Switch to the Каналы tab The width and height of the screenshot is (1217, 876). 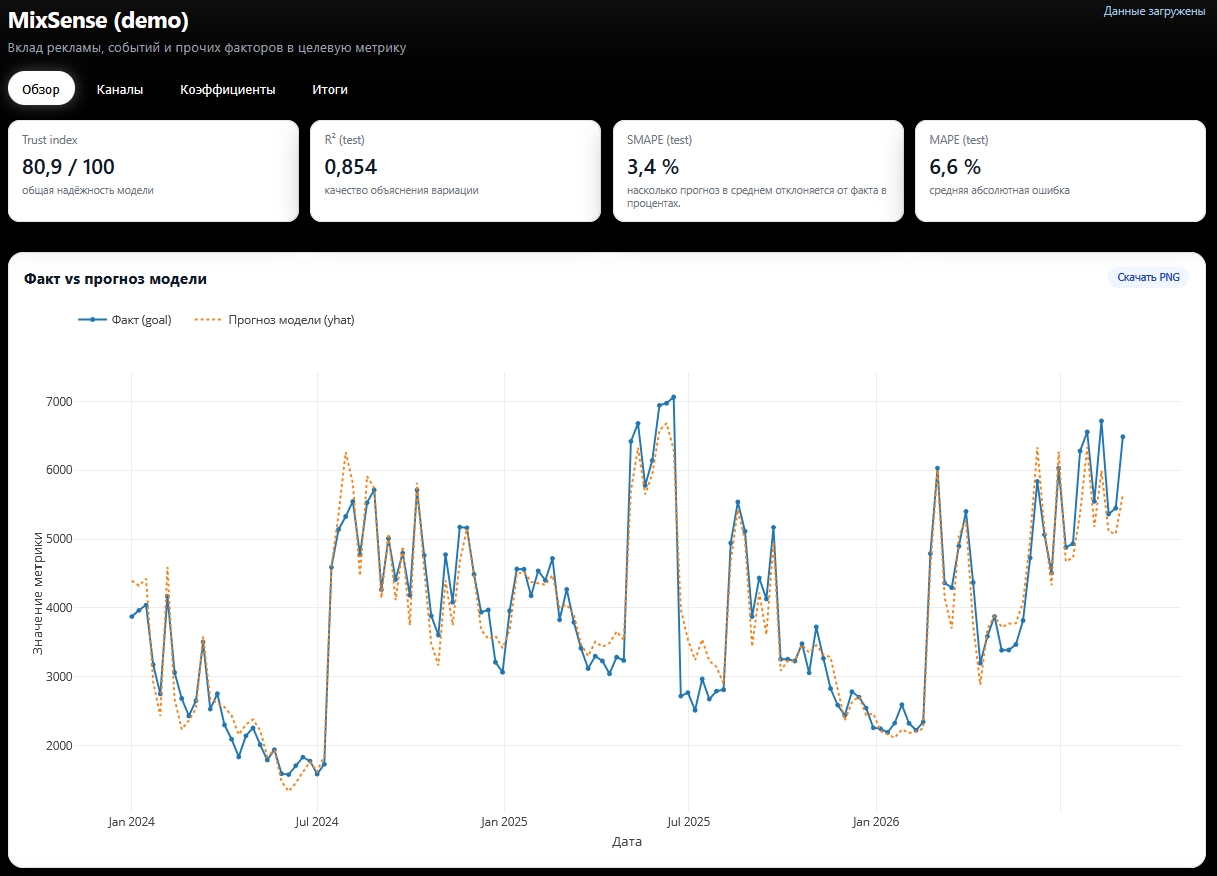tap(120, 89)
